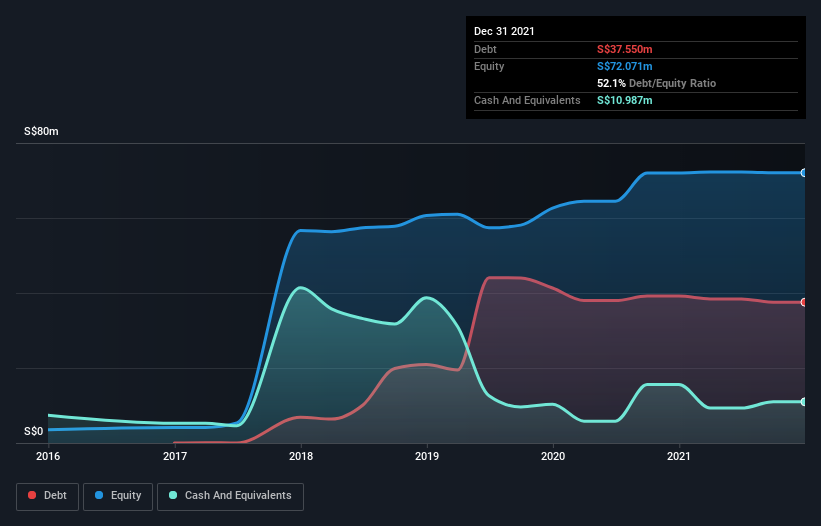Click the red Debt legend dot

[32, 495]
